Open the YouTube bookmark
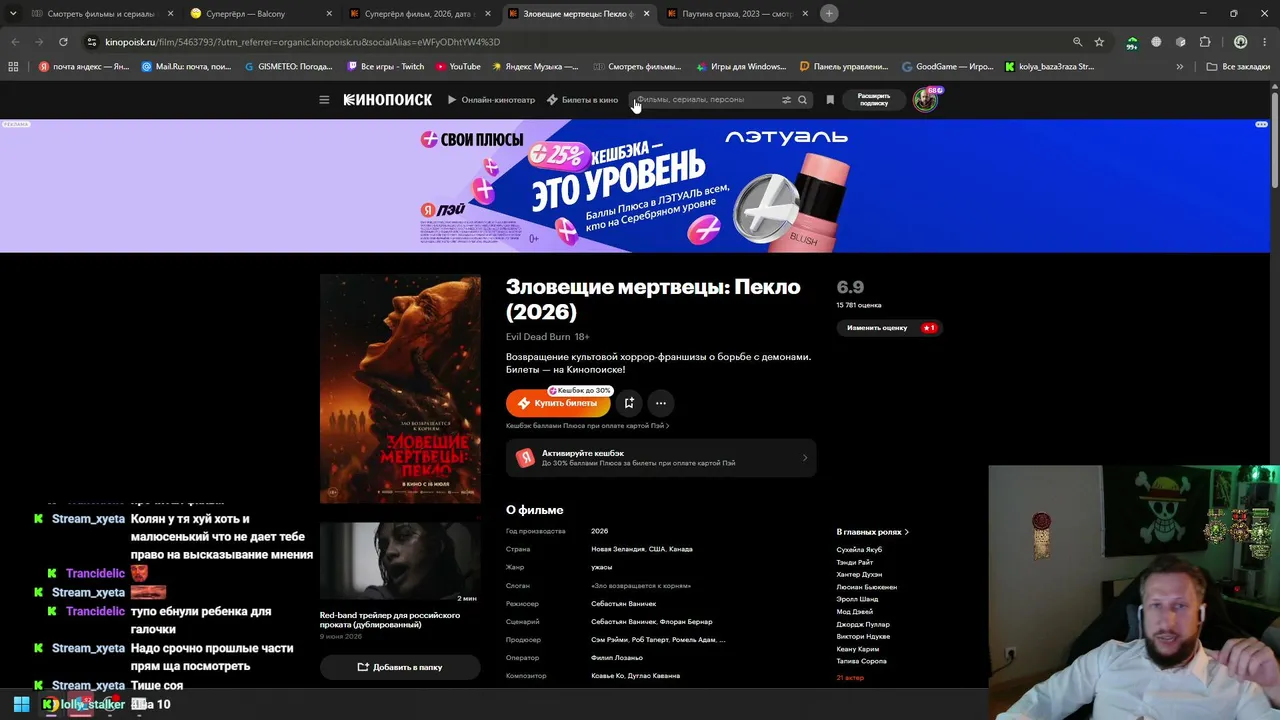The width and height of the screenshot is (1280, 720). [458, 67]
